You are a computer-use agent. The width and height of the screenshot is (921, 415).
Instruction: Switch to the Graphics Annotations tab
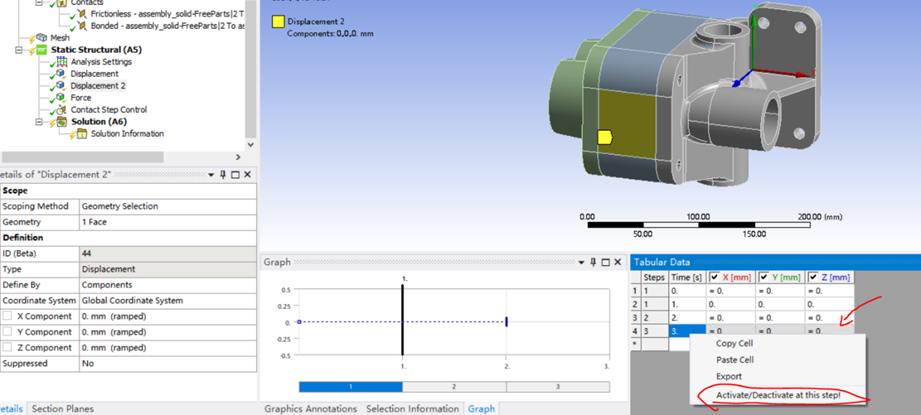point(310,409)
